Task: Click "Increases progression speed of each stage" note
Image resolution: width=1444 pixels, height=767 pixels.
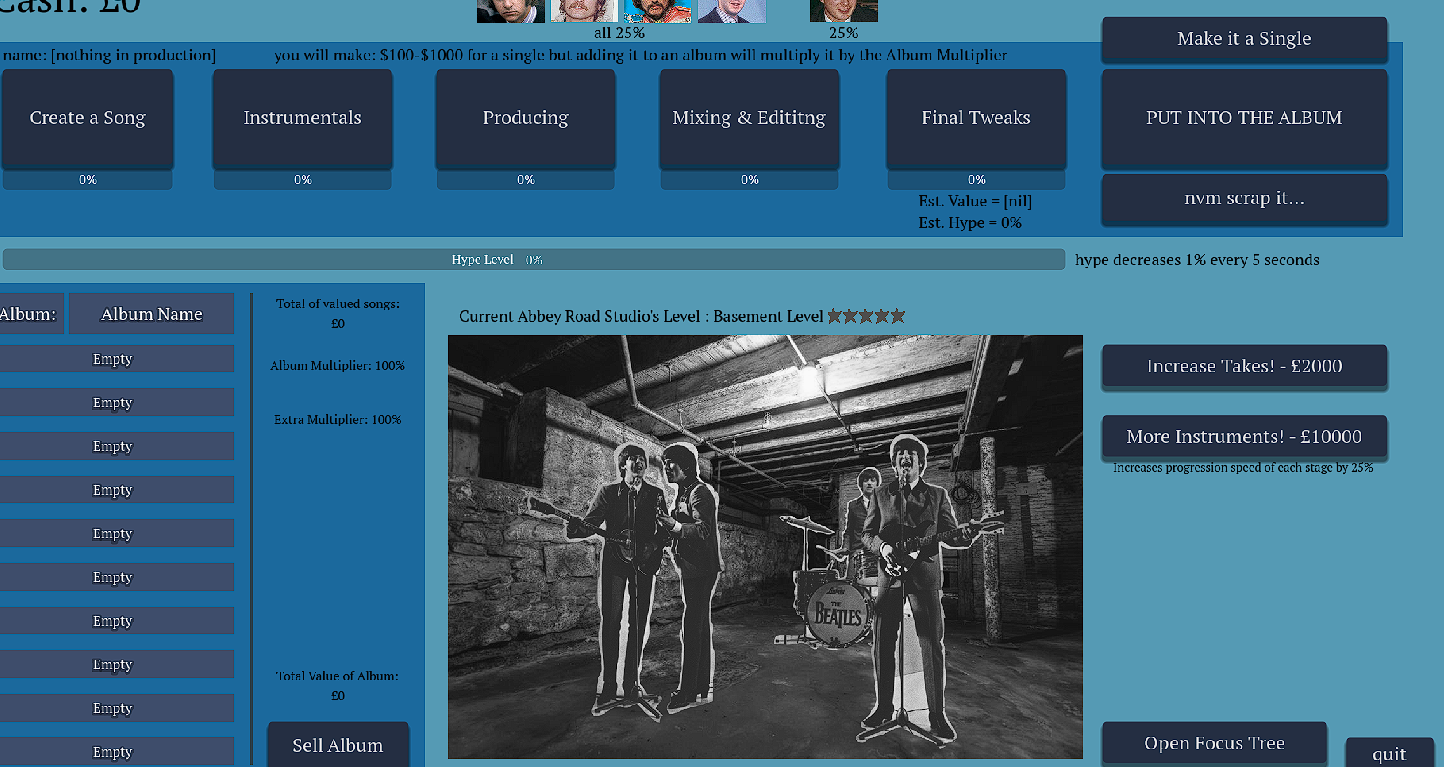Action: pos(1243,467)
